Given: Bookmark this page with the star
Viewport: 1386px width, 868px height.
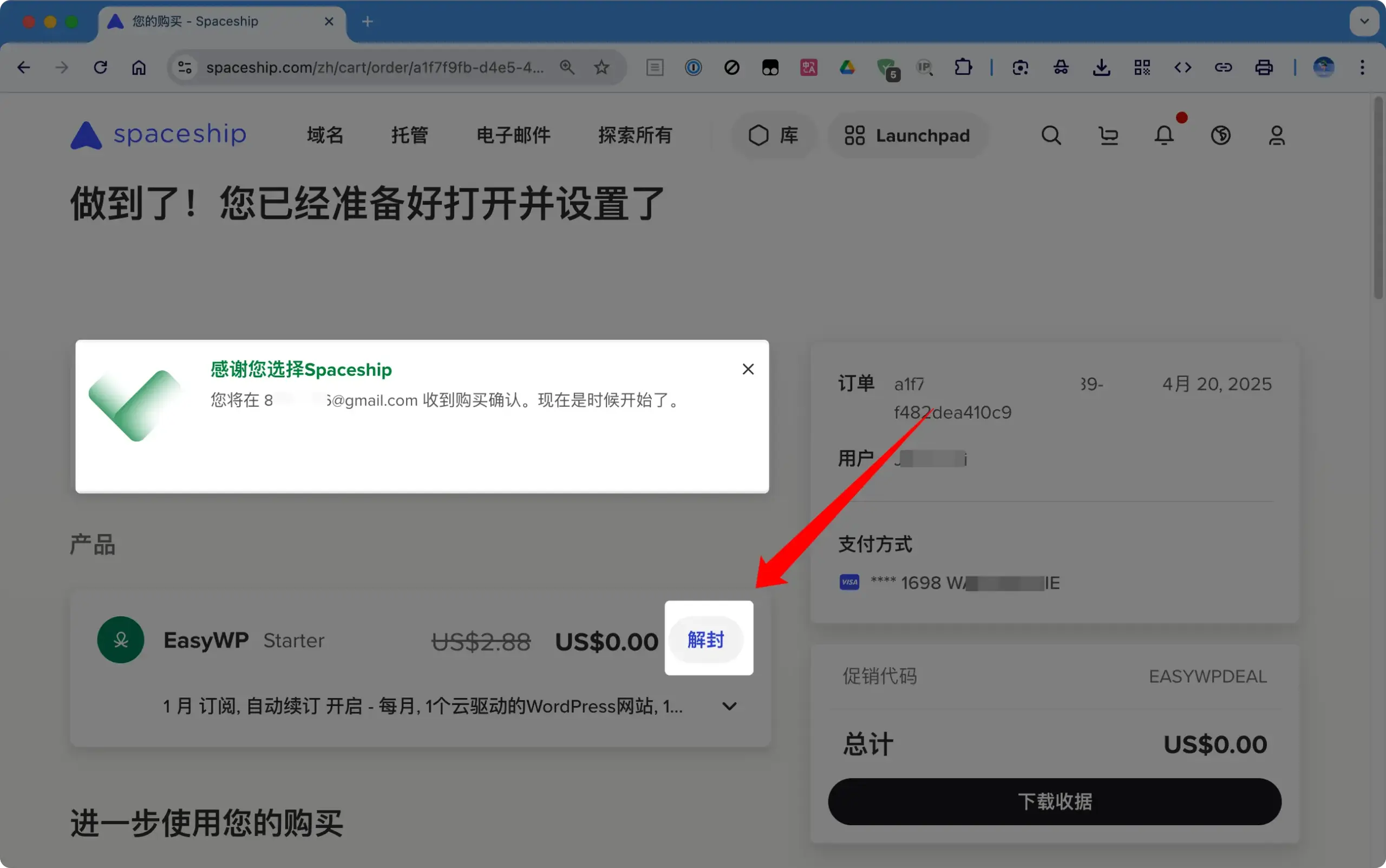Looking at the screenshot, I should click(x=602, y=68).
